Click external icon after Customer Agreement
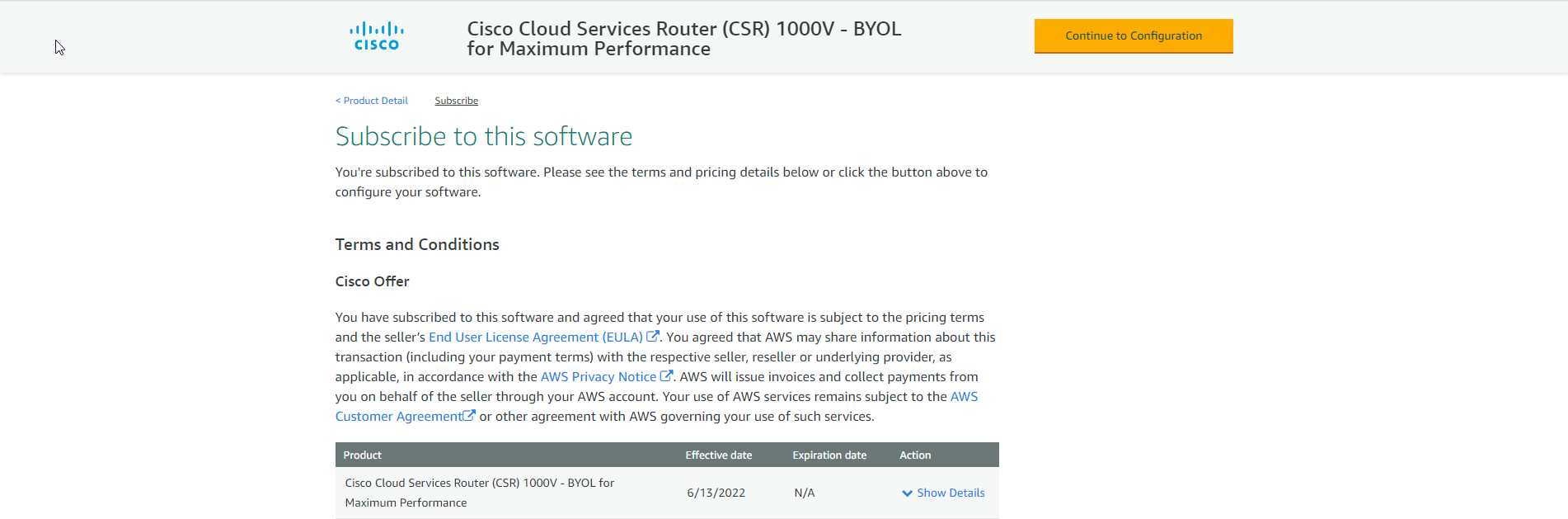Viewport: 1568px width, 519px height. click(469, 416)
